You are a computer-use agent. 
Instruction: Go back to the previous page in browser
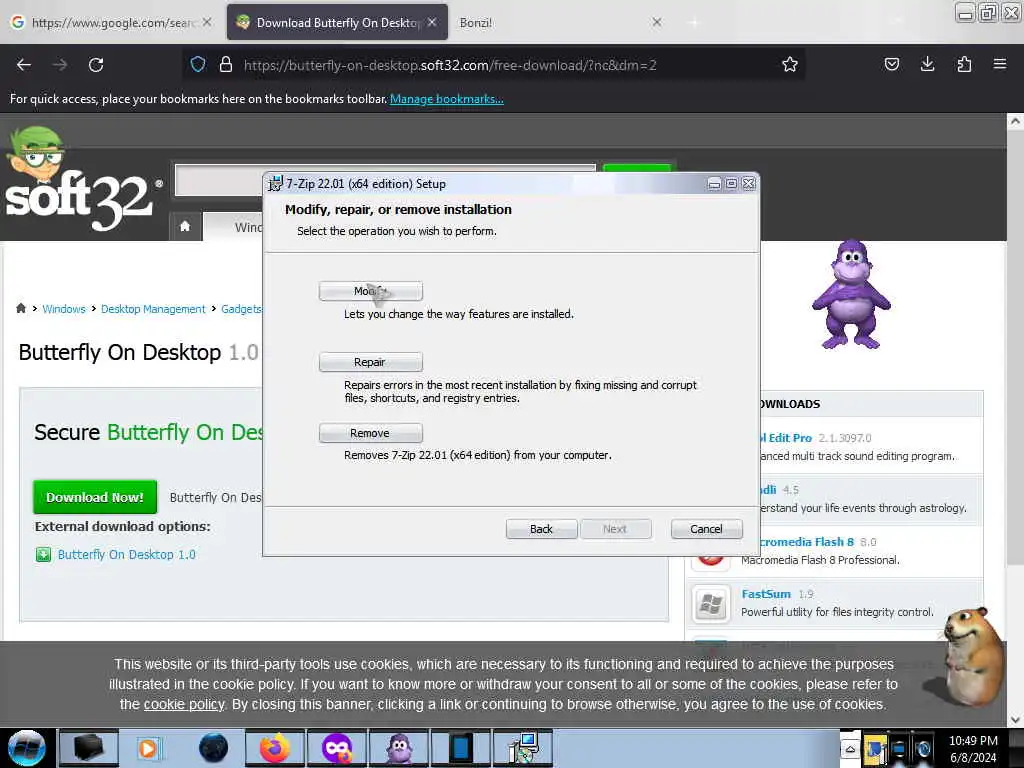click(24, 65)
